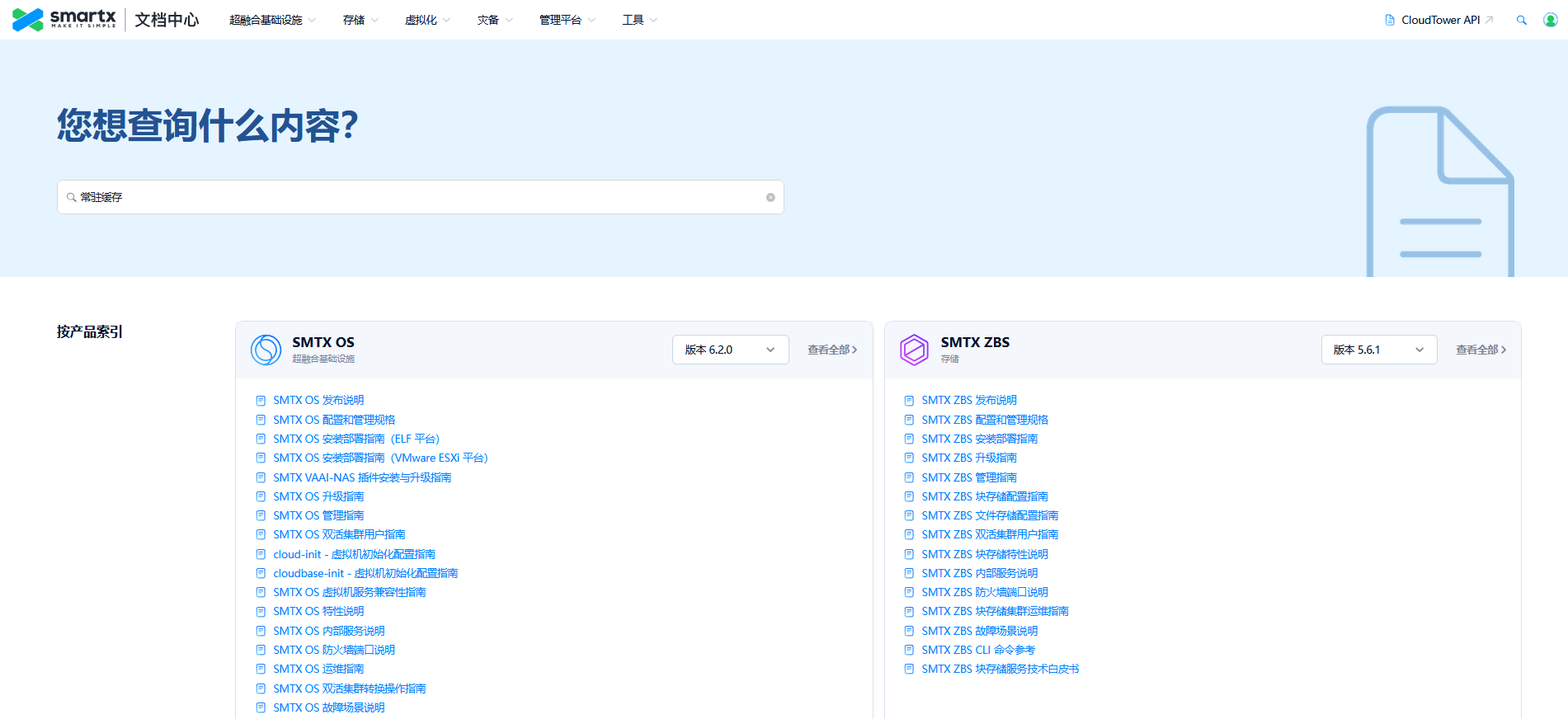Click document icon beside SMTX ZBS 升级指南

pyautogui.click(x=909, y=458)
